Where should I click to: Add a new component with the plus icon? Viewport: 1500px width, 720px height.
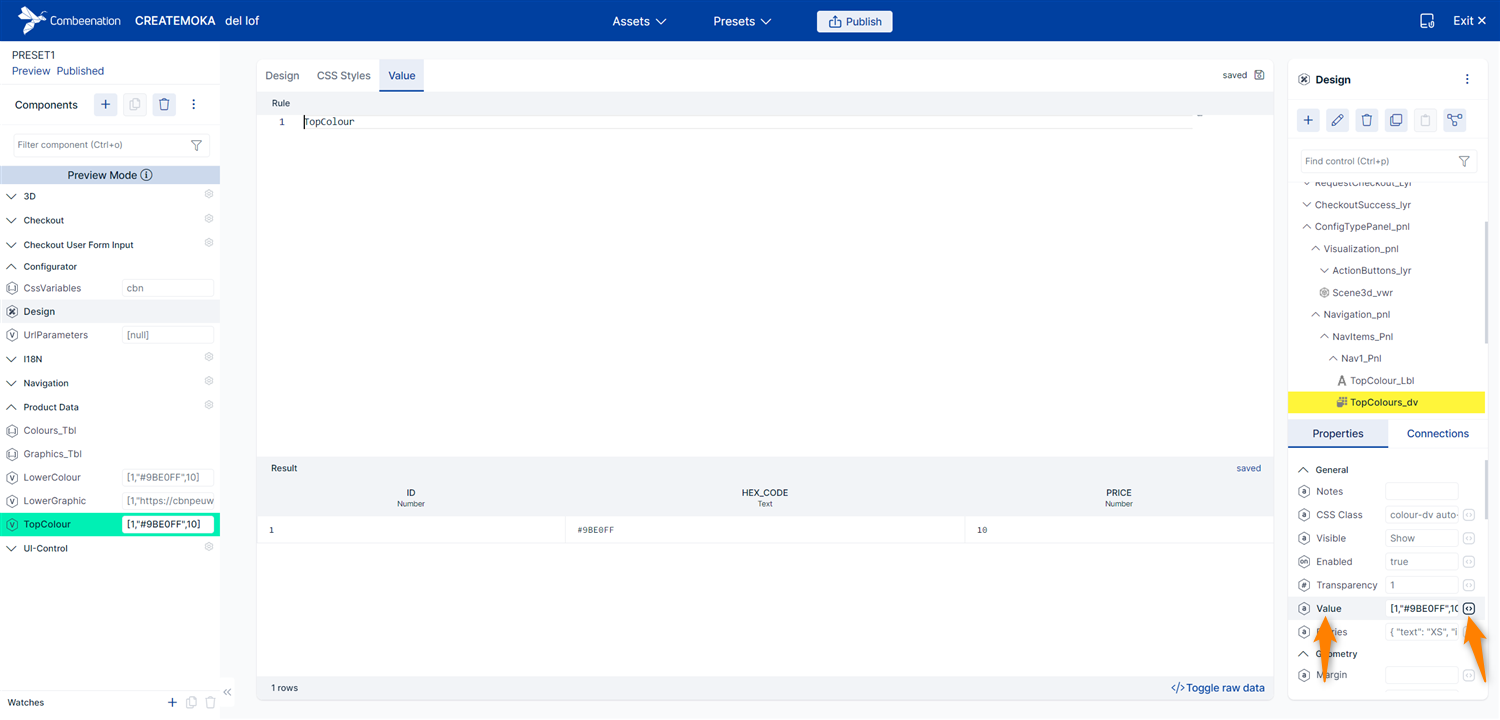[x=105, y=104]
